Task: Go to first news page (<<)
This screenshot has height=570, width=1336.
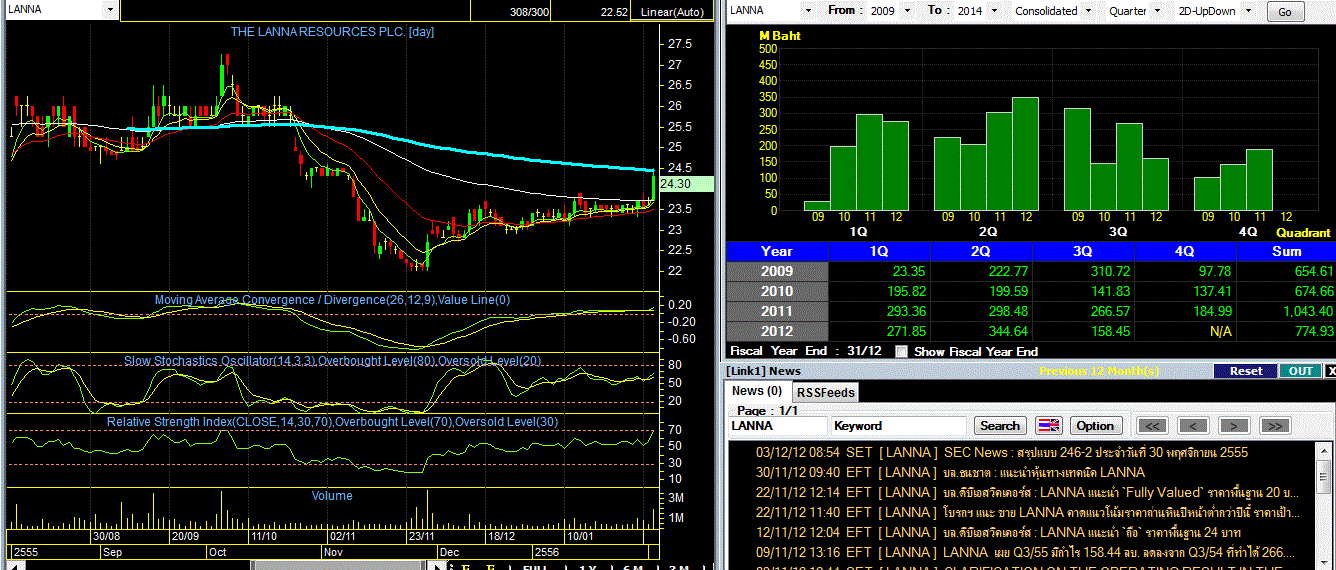Action: coord(1153,425)
